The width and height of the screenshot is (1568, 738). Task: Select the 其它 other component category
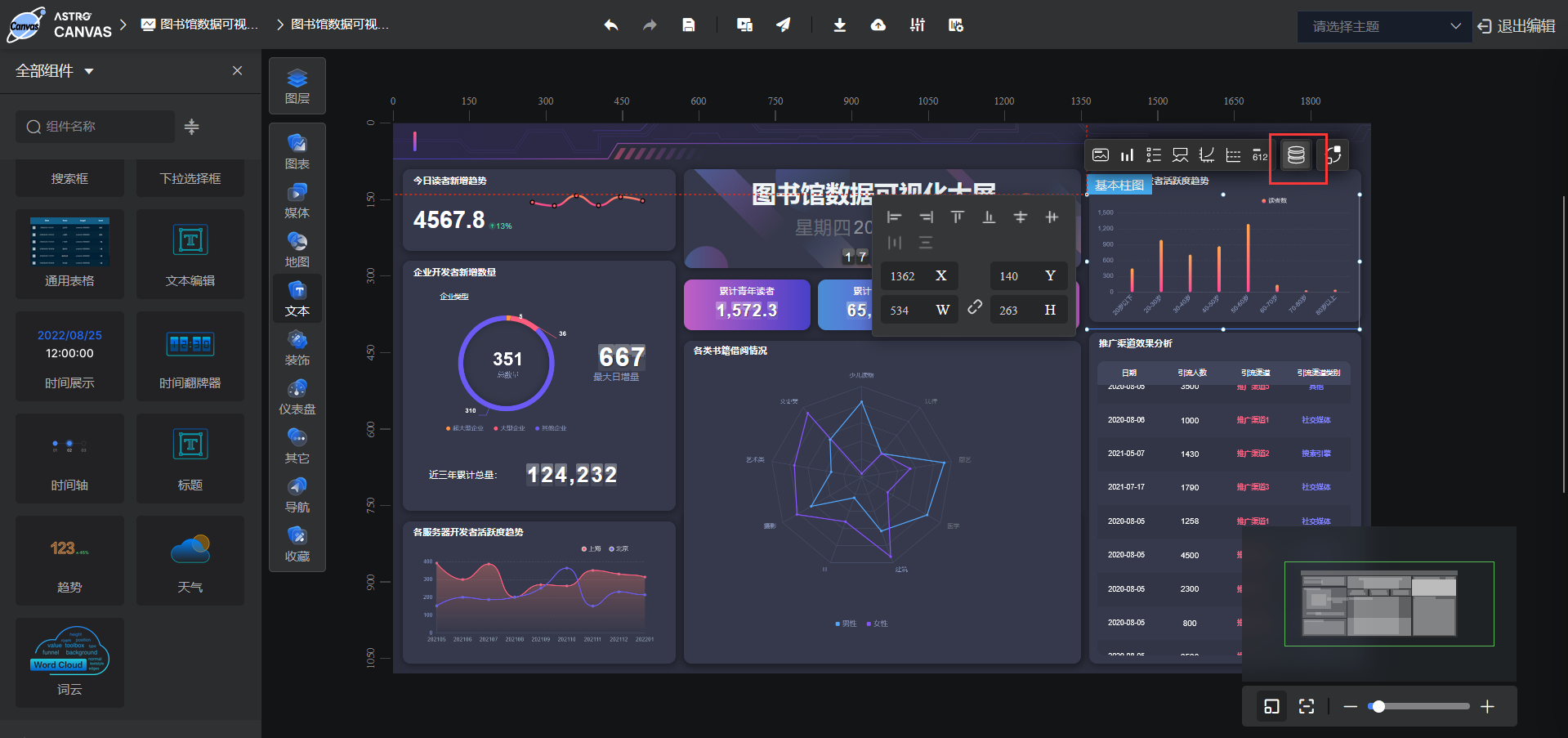[297, 445]
